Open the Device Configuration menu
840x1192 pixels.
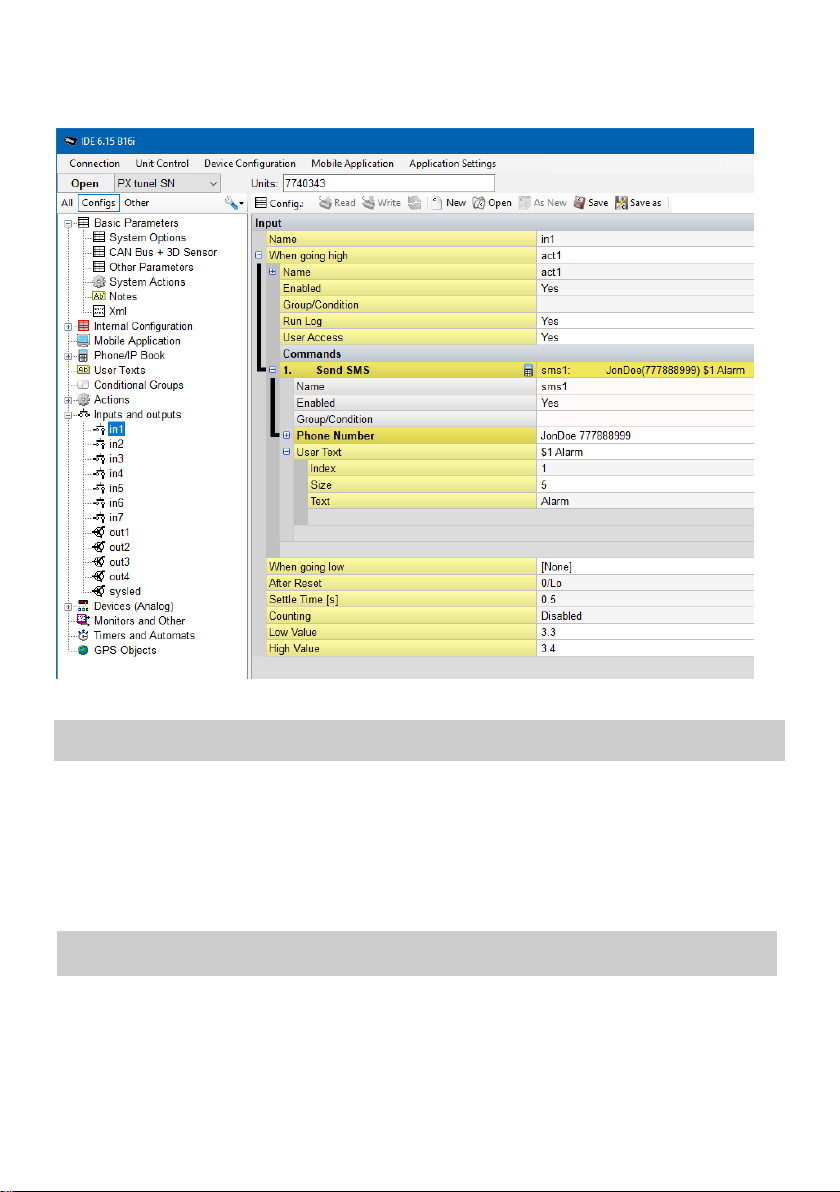click(x=249, y=163)
